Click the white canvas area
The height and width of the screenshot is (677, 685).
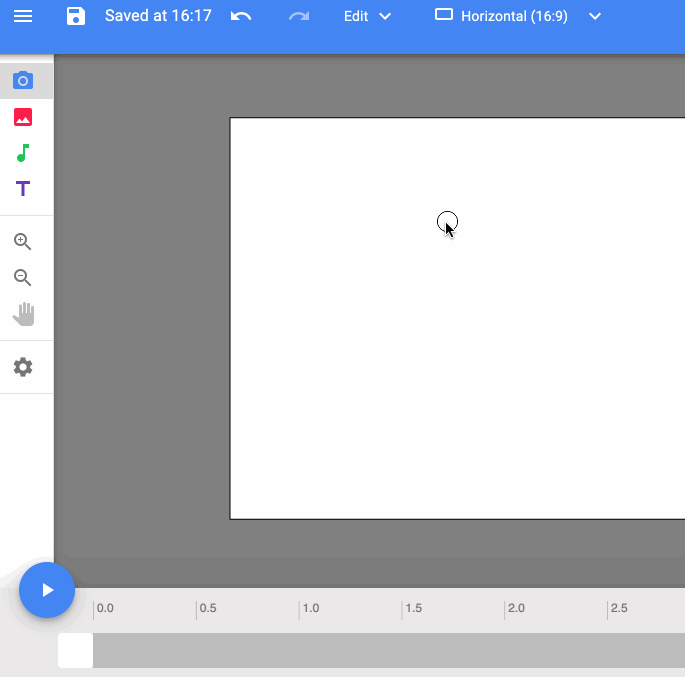457,318
